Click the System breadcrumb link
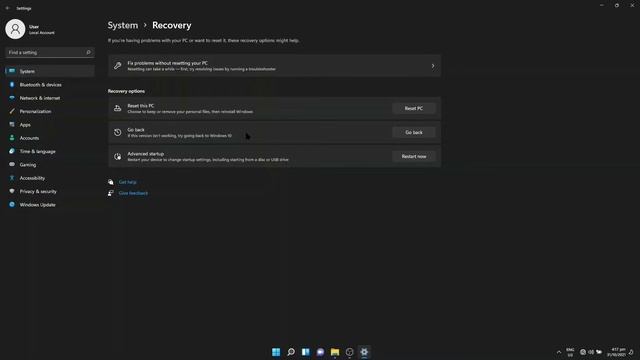Image resolution: width=640 pixels, height=360 pixels. coord(123,25)
